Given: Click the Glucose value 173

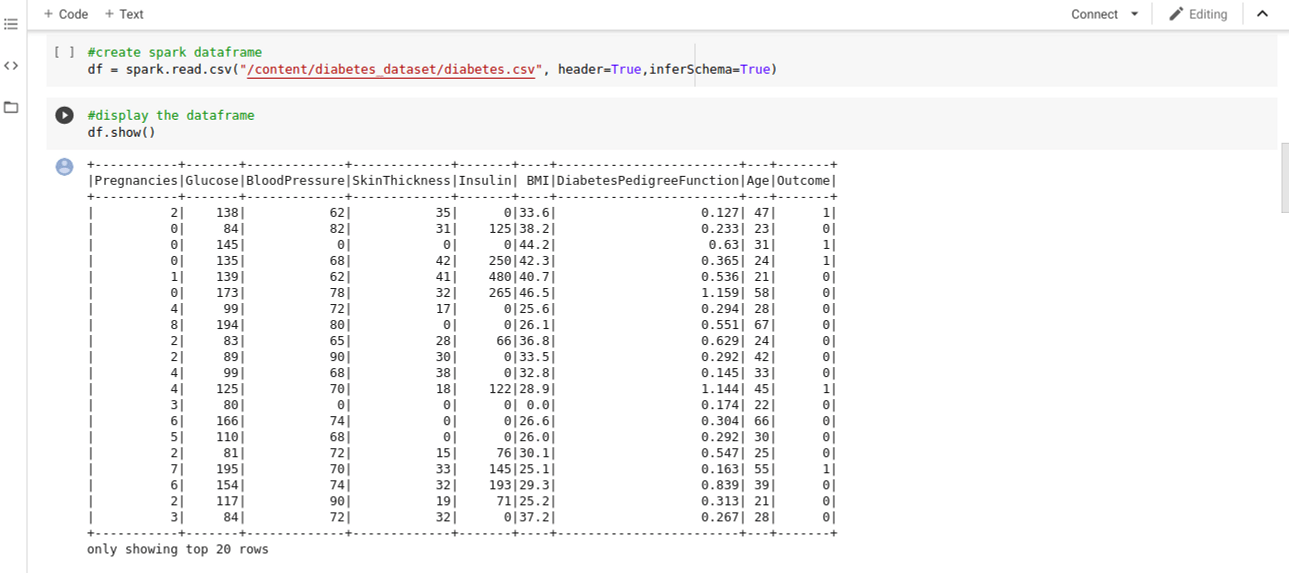Looking at the screenshot, I should pyautogui.click(x=227, y=293).
